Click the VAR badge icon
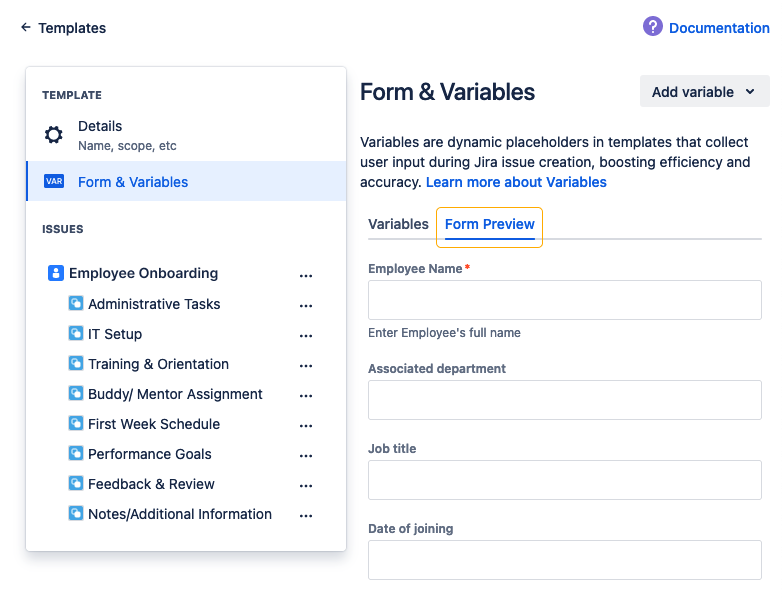Viewport: 782px width, 604px height. pos(54,182)
